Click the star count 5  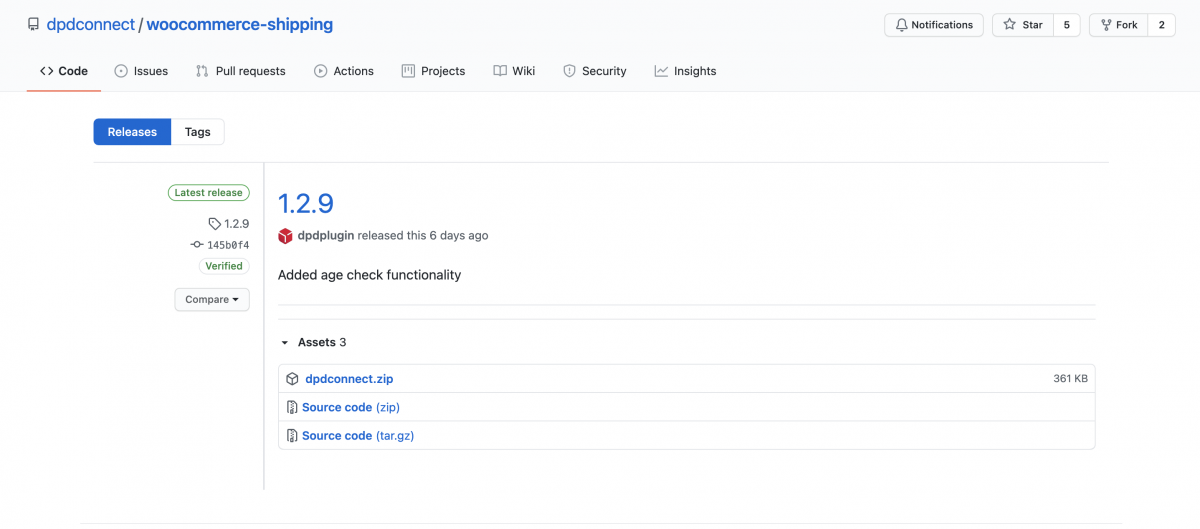(1066, 25)
